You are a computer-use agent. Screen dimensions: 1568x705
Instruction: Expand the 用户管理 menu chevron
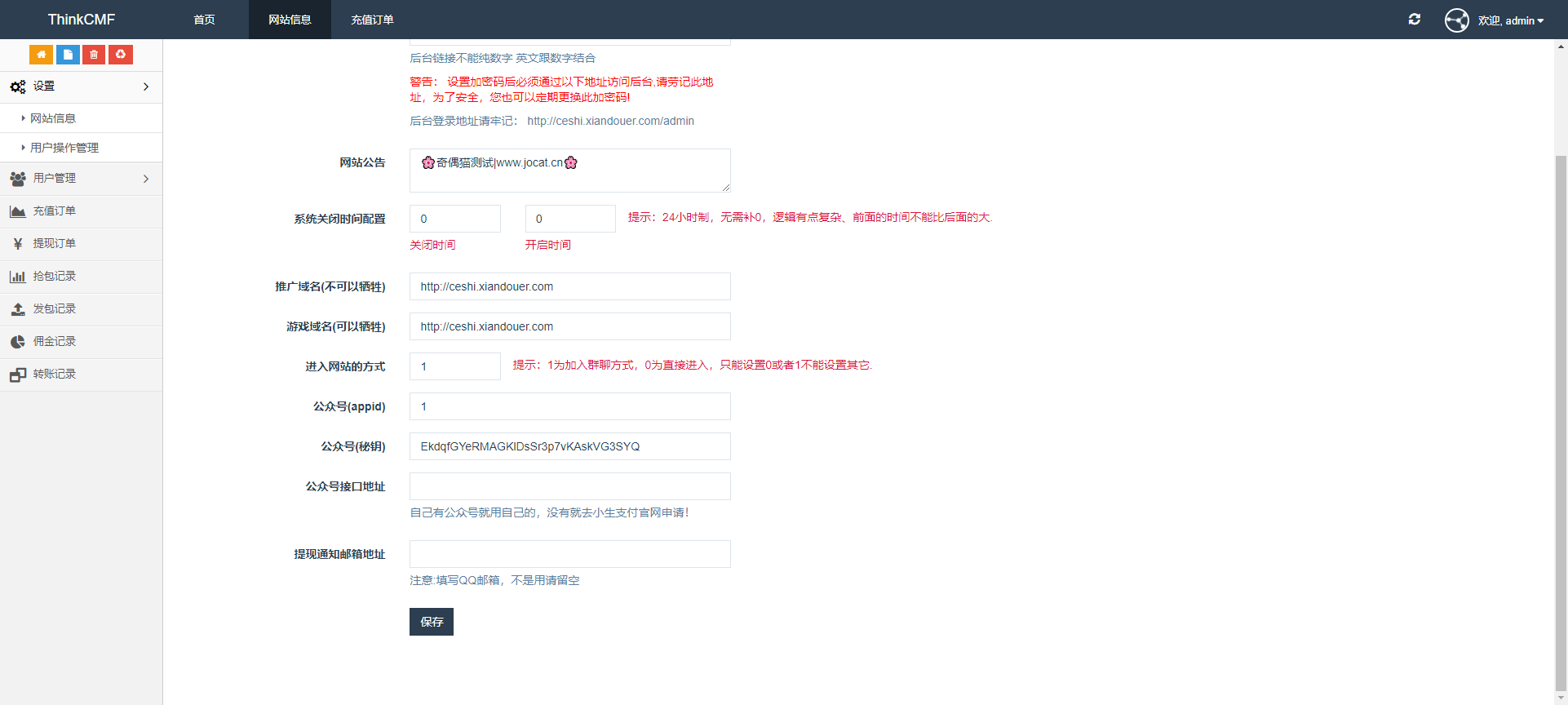point(146,179)
